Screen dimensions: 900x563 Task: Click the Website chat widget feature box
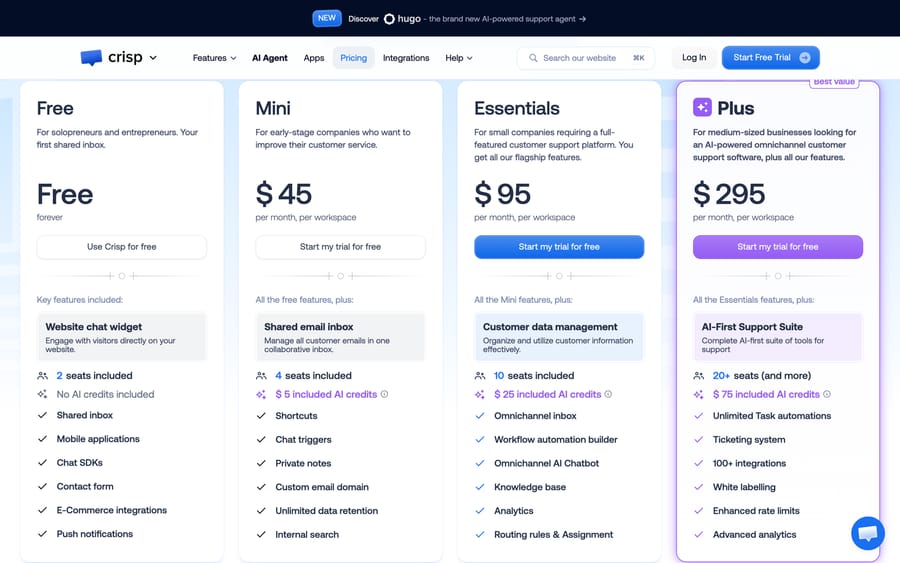click(x=121, y=337)
